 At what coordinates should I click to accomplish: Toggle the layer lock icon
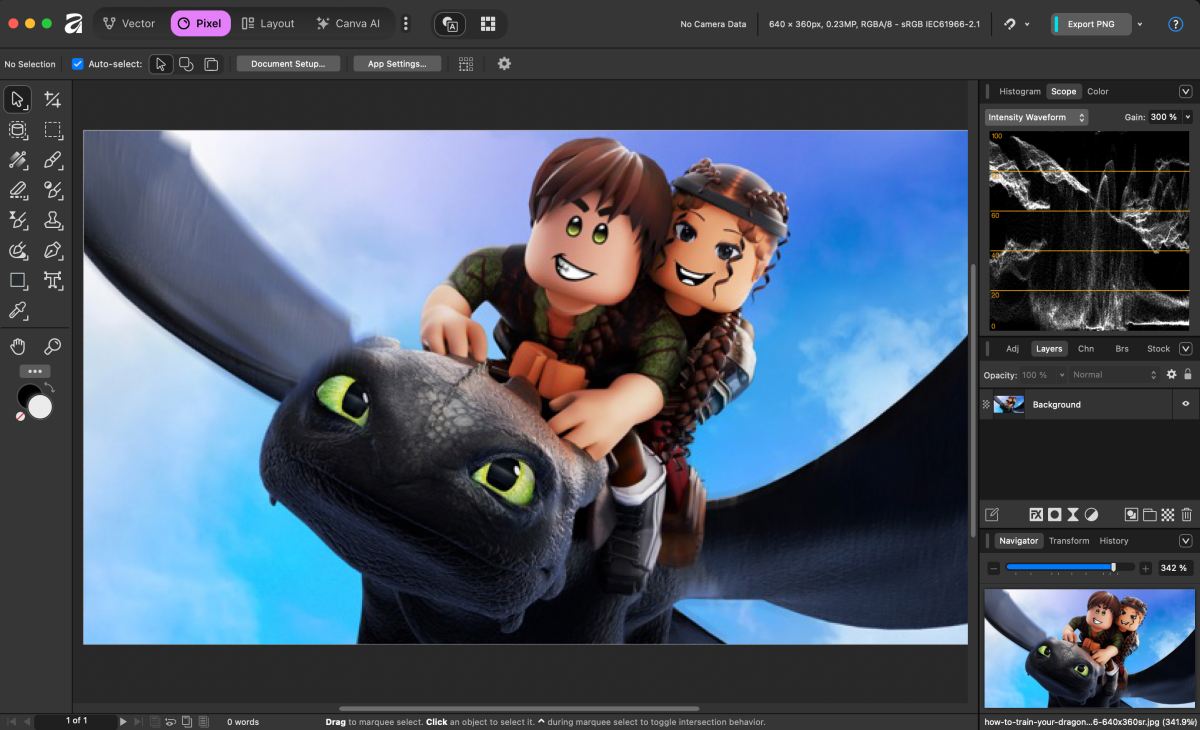(1187, 375)
